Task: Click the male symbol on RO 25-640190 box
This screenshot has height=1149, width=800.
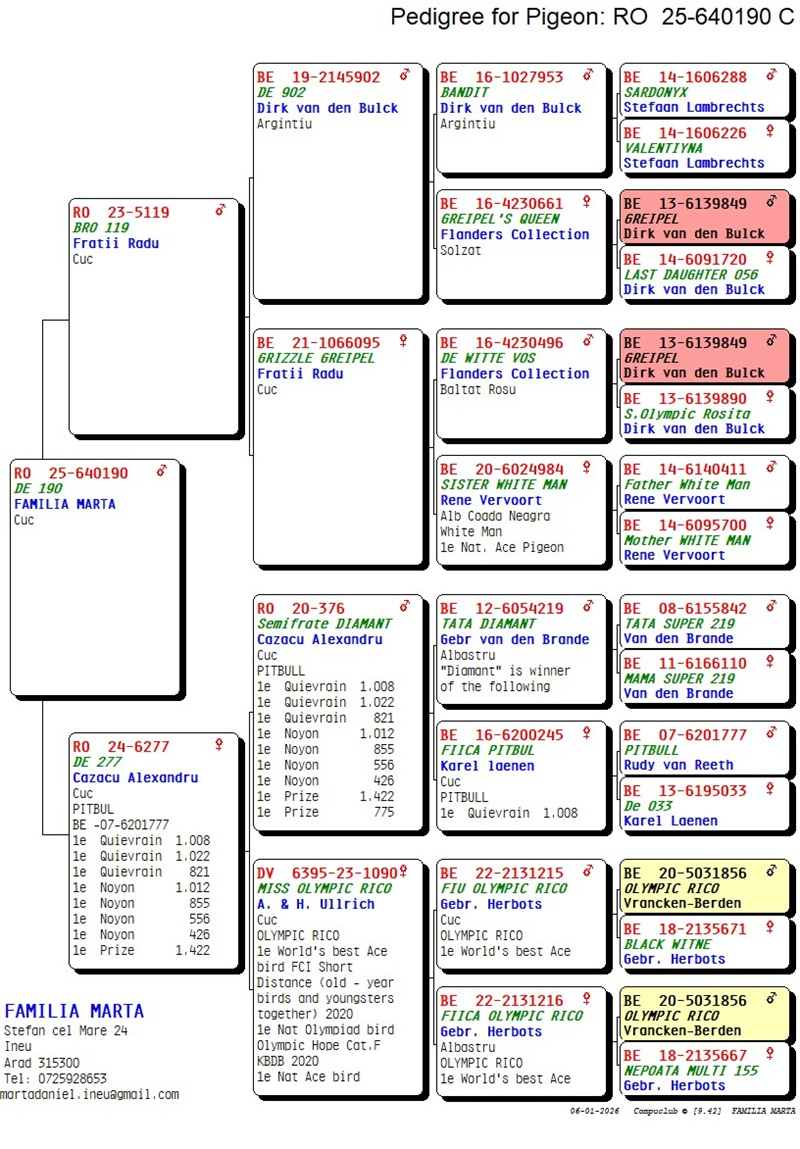Action: tap(162, 471)
